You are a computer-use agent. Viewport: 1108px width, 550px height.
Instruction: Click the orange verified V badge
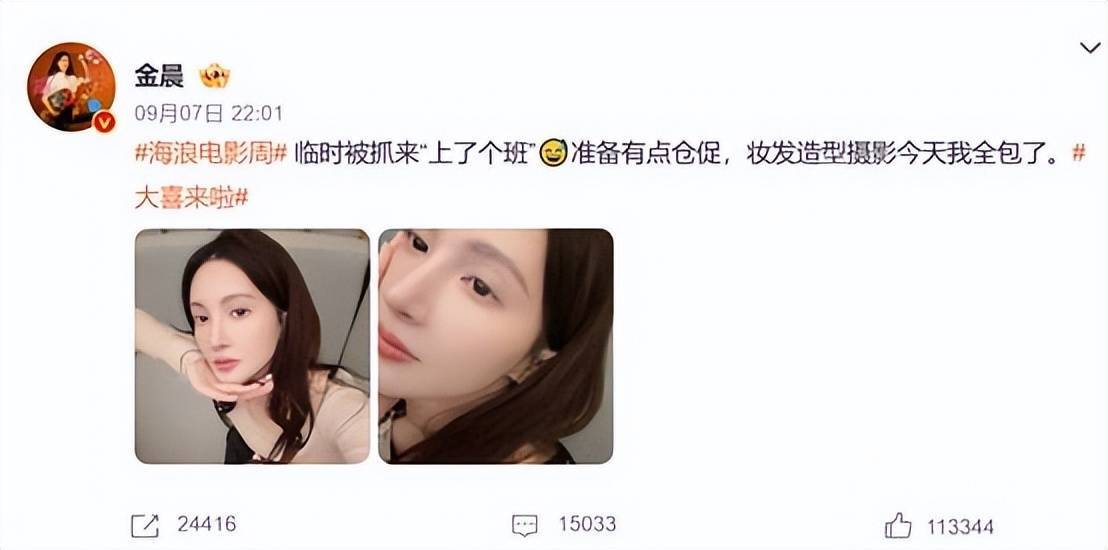[x=105, y=122]
